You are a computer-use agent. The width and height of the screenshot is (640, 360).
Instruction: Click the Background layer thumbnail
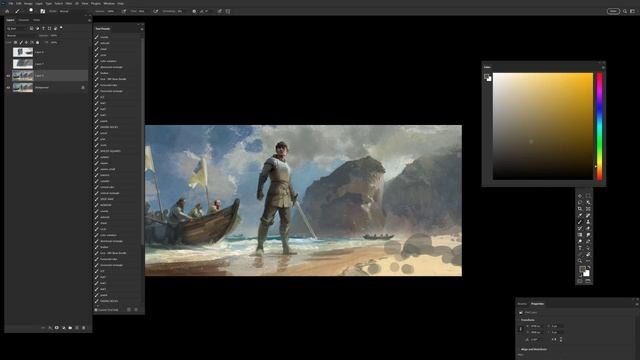(22, 87)
